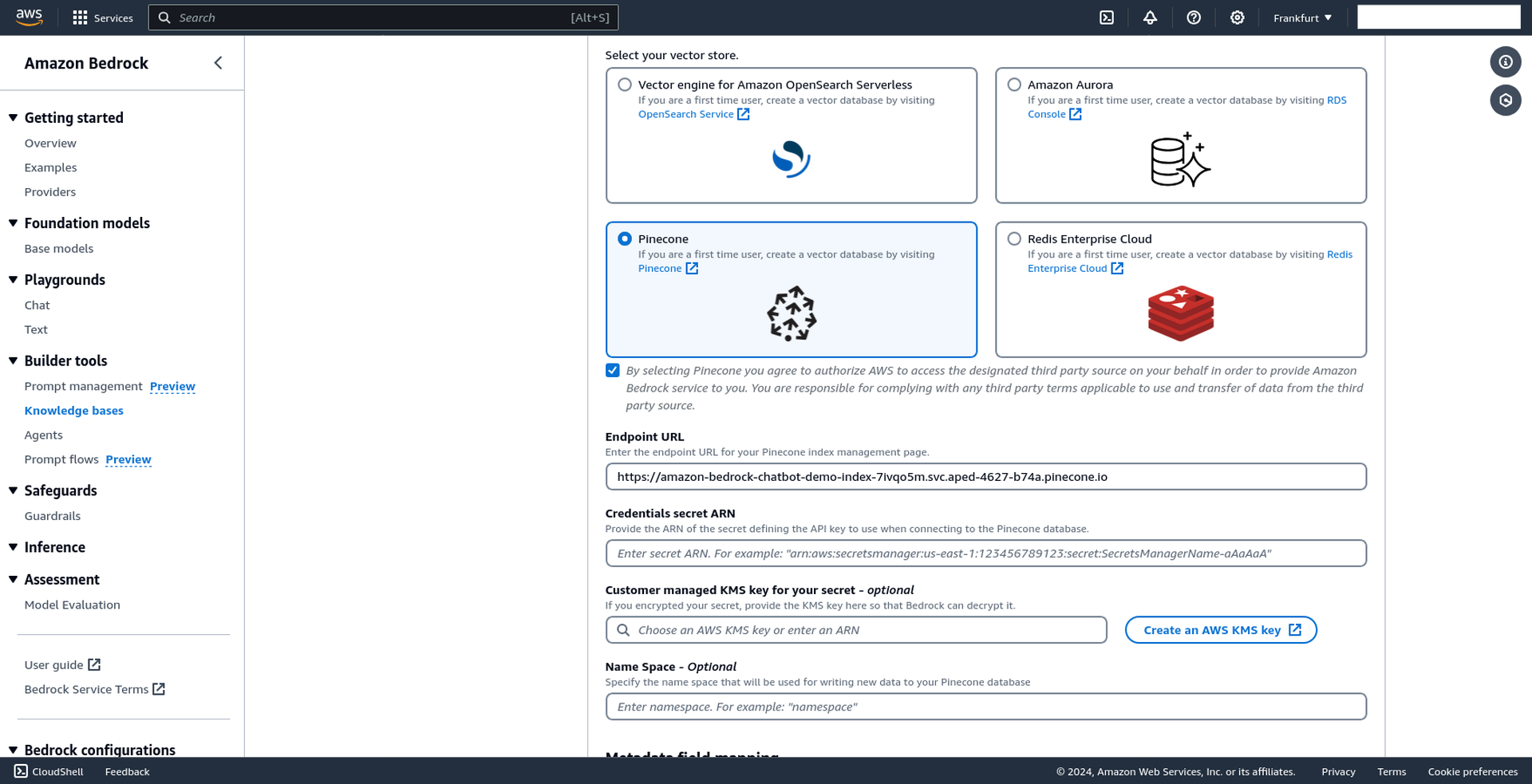
Task: Open Agents in sidebar
Action: [43, 435]
